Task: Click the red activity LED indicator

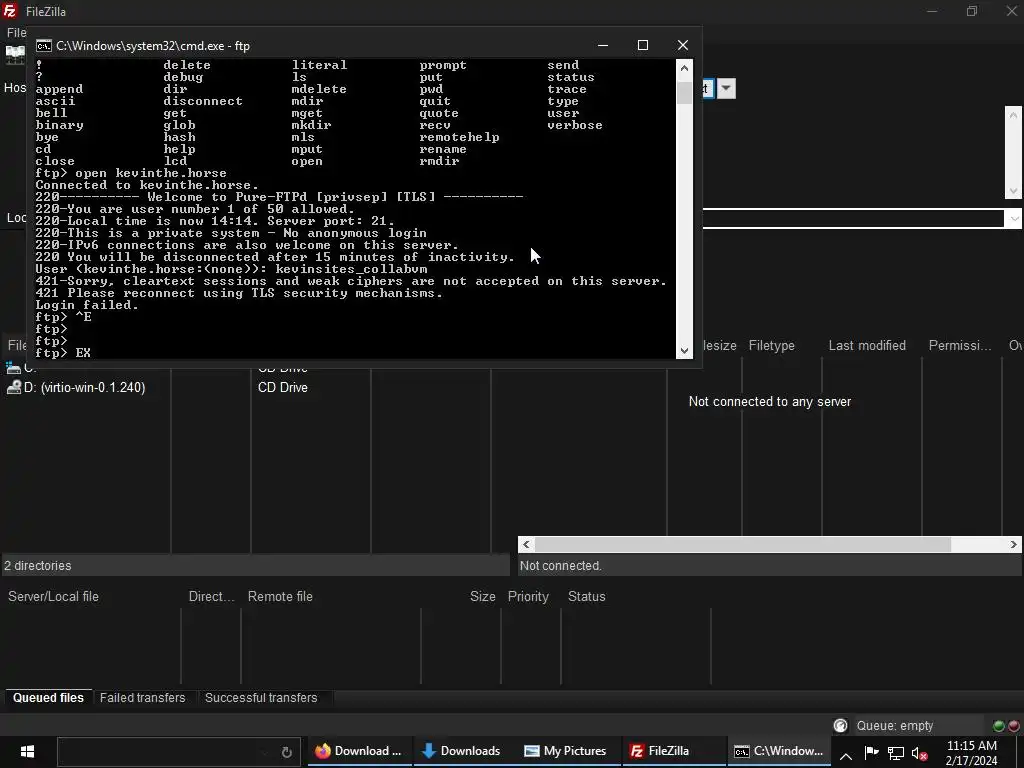Action: pyautogui.click(x=1014, y=726)
